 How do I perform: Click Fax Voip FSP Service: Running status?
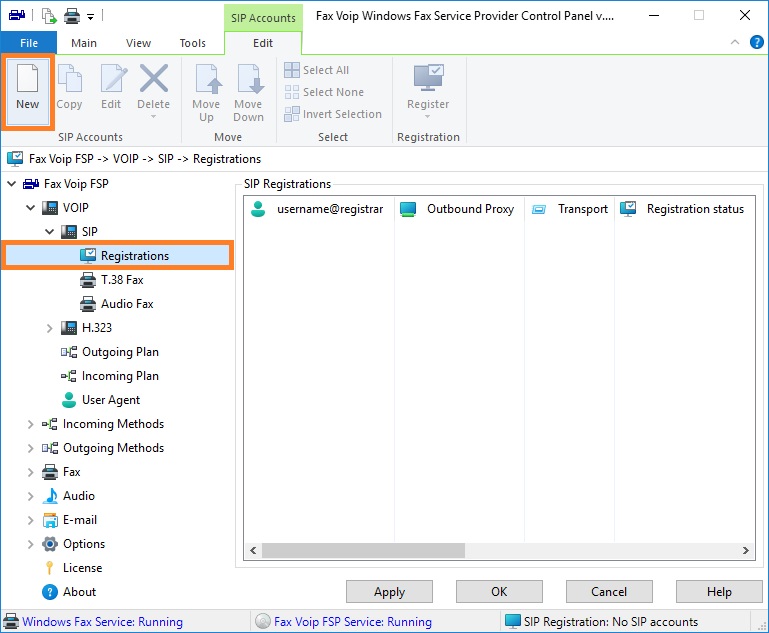(x=353, y=622)
